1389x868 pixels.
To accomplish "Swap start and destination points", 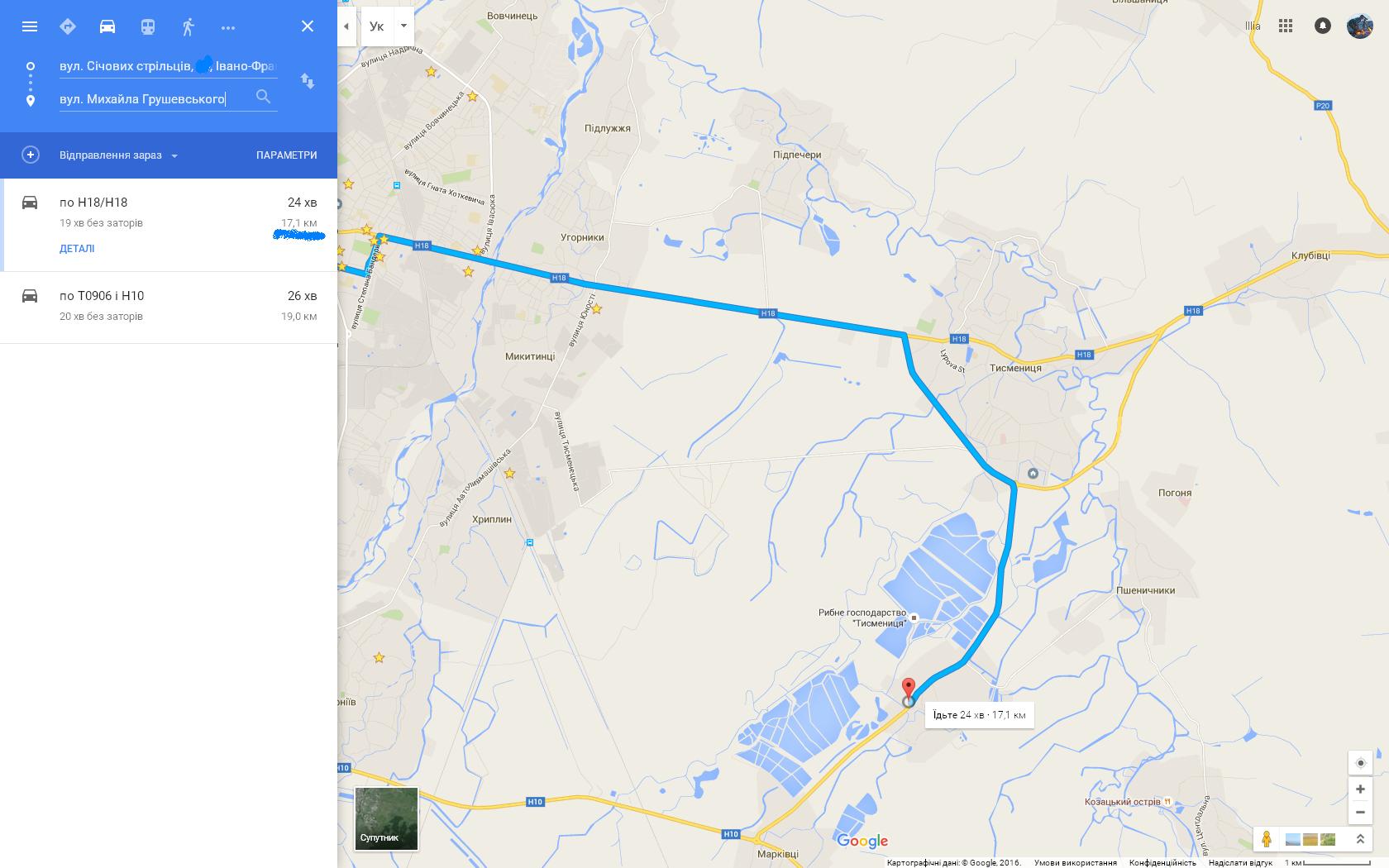I will 308,81.
